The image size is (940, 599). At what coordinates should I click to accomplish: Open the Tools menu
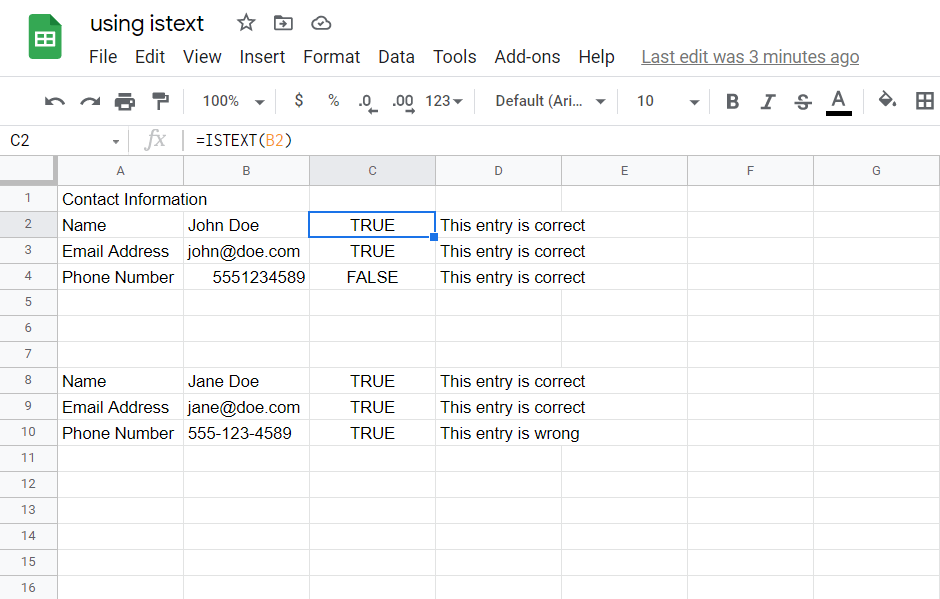(x=454, y=57)
